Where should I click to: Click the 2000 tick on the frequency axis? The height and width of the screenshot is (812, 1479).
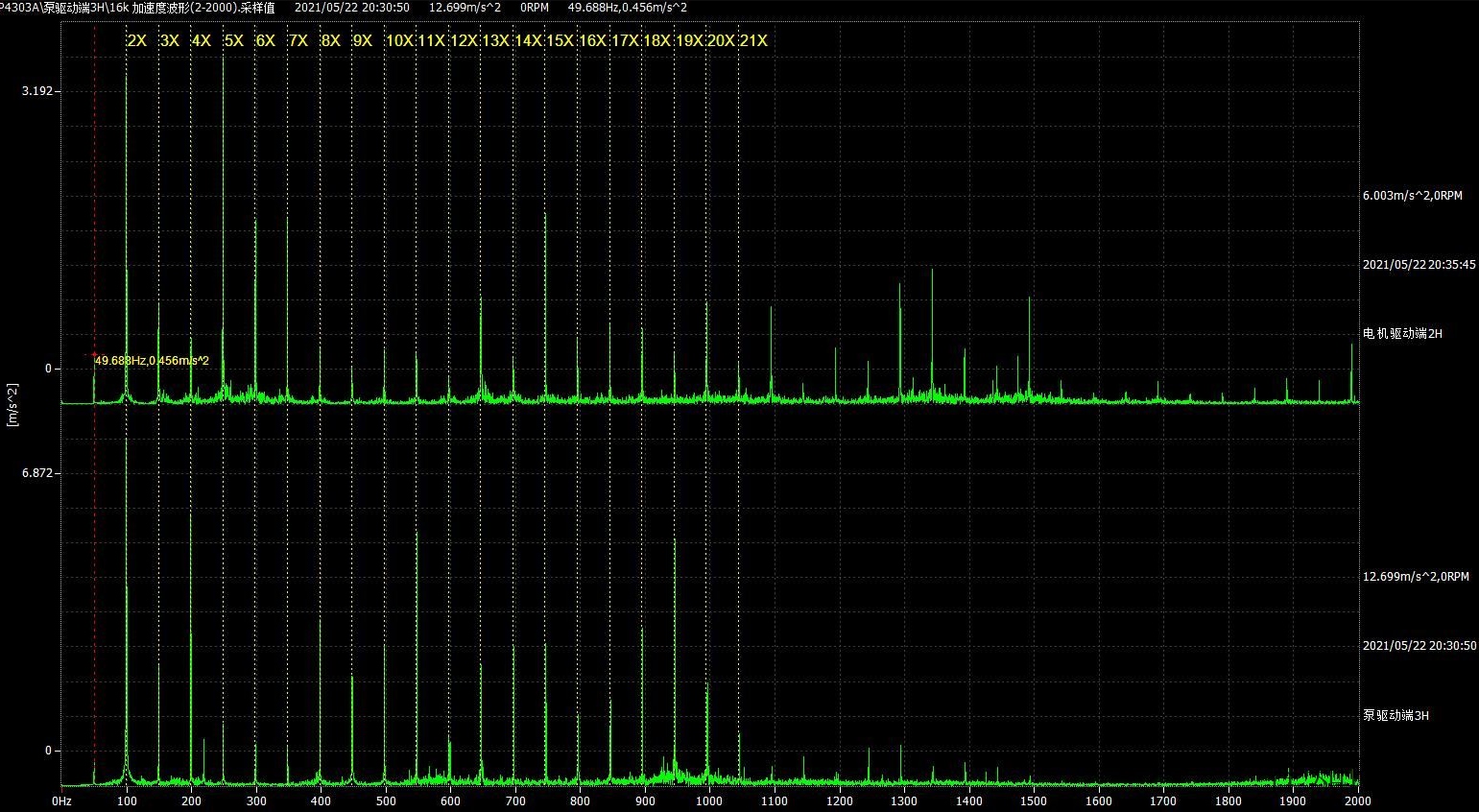coord(1357,801)
